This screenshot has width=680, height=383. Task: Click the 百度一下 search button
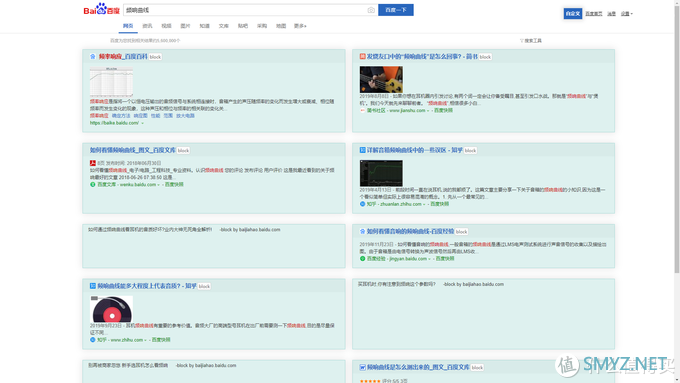coord(396,10)
